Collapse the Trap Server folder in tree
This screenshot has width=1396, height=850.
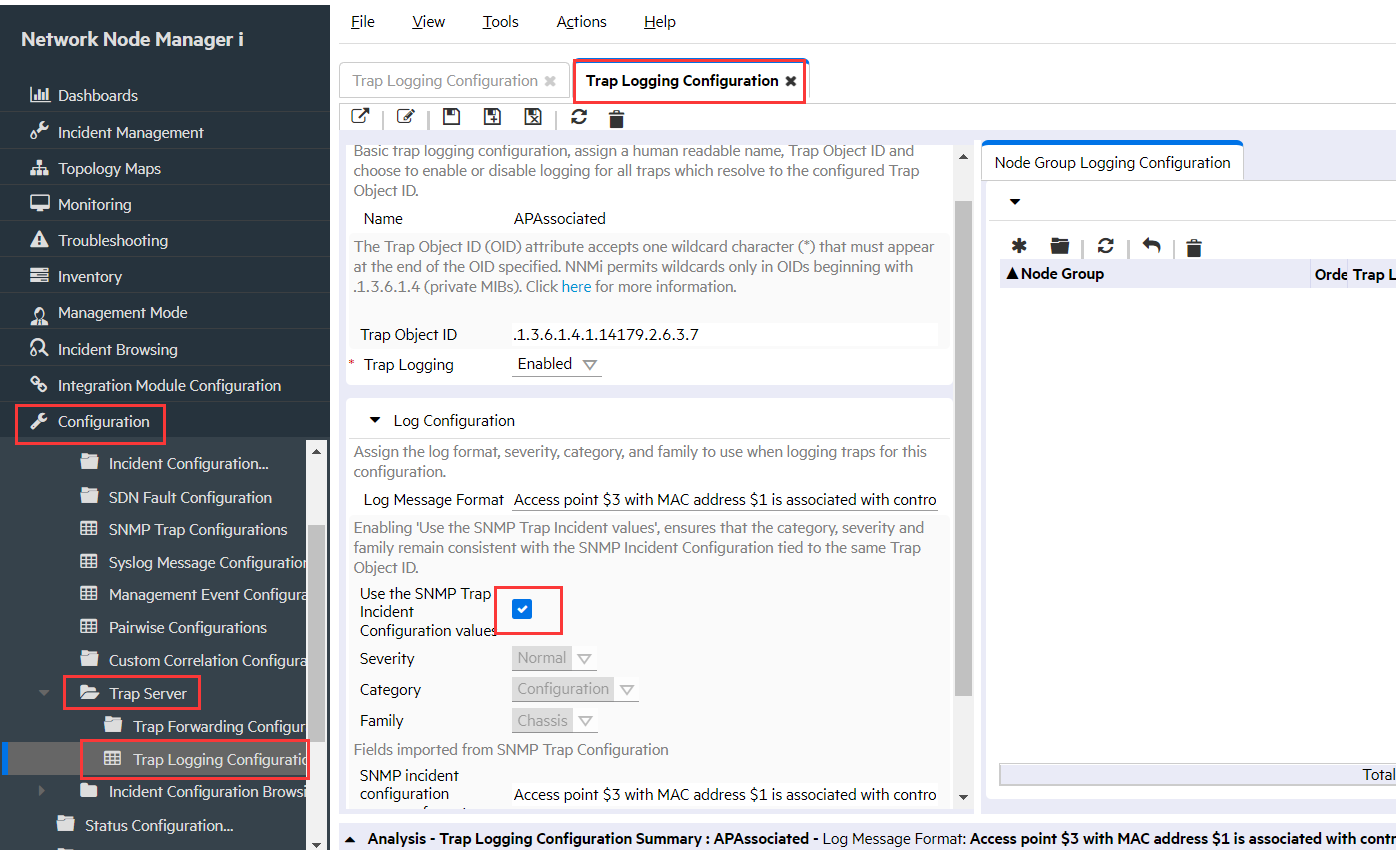click(x=44, y=693)
